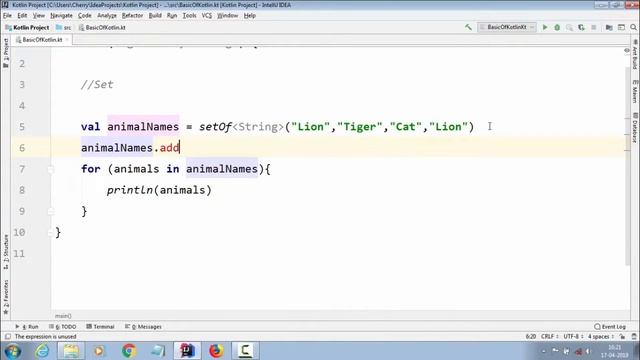Click the inspection eye icon above the scrollbar

(x=627, y=51)
